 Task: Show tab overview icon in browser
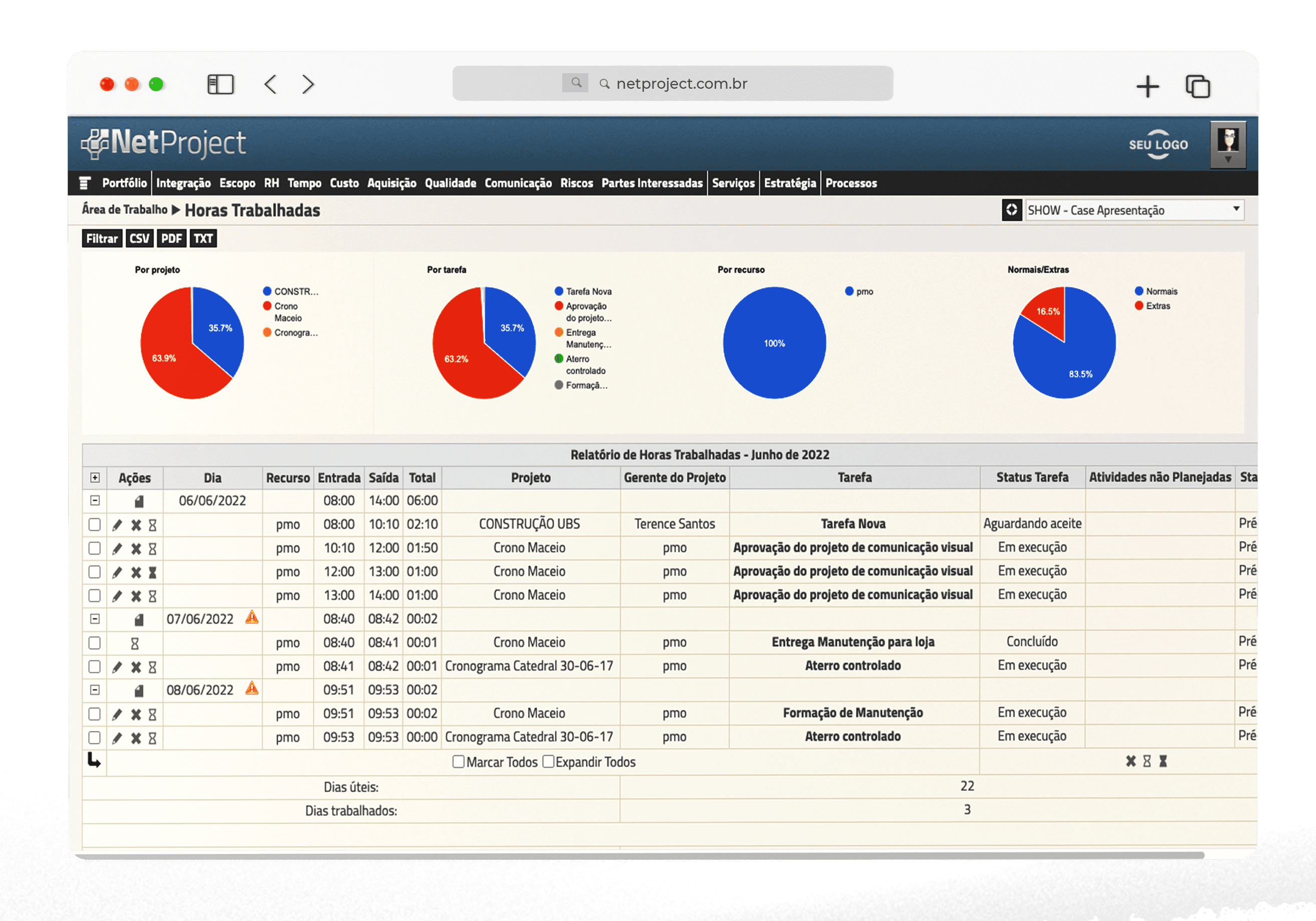(x=1197, y=87)
